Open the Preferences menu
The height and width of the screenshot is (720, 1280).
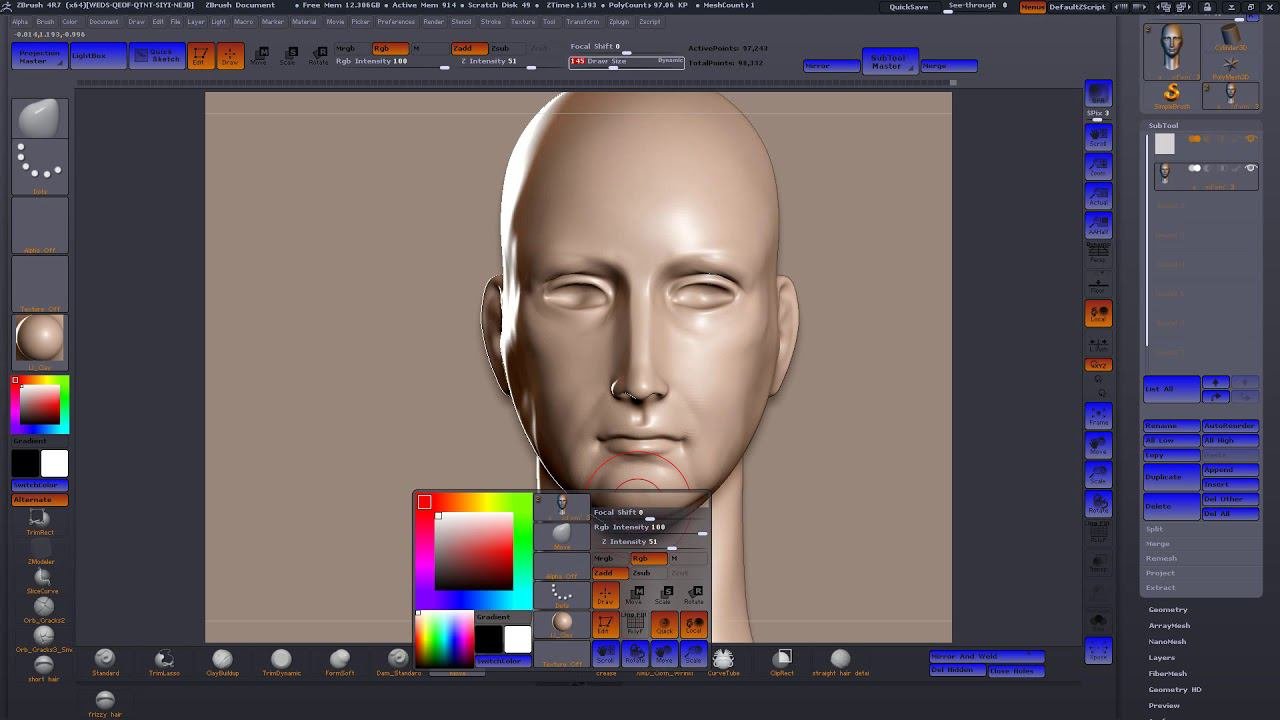tap(395, 21)
